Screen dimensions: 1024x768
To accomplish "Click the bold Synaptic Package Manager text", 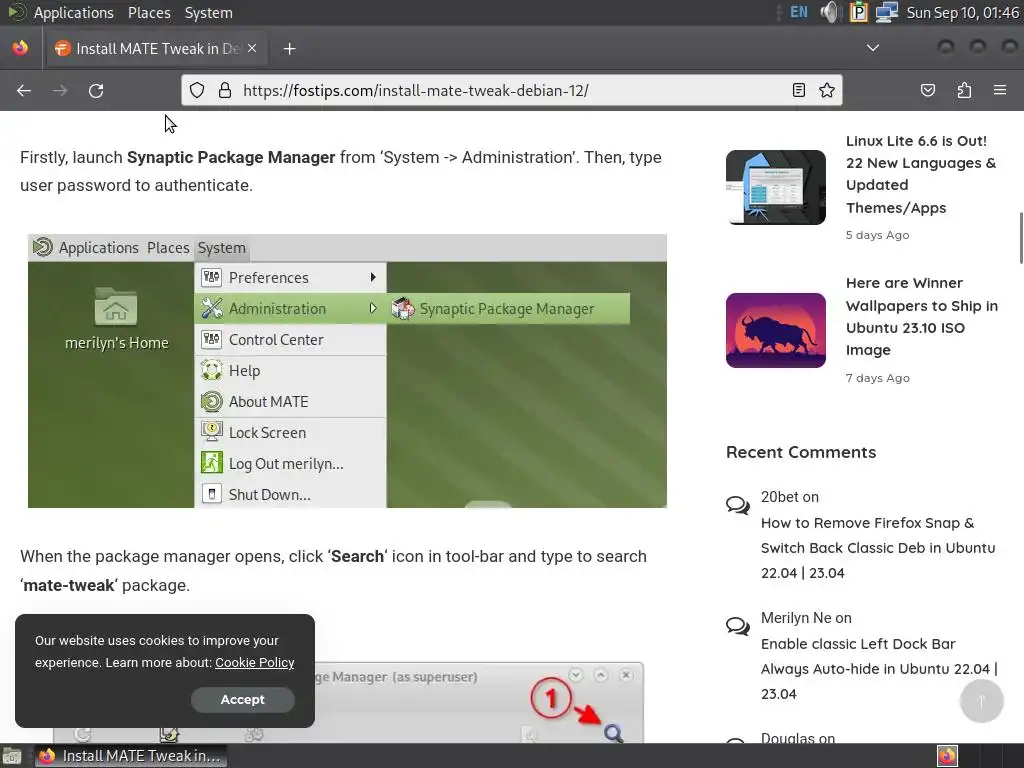I will pyautogui.click(x=231, y=157).
